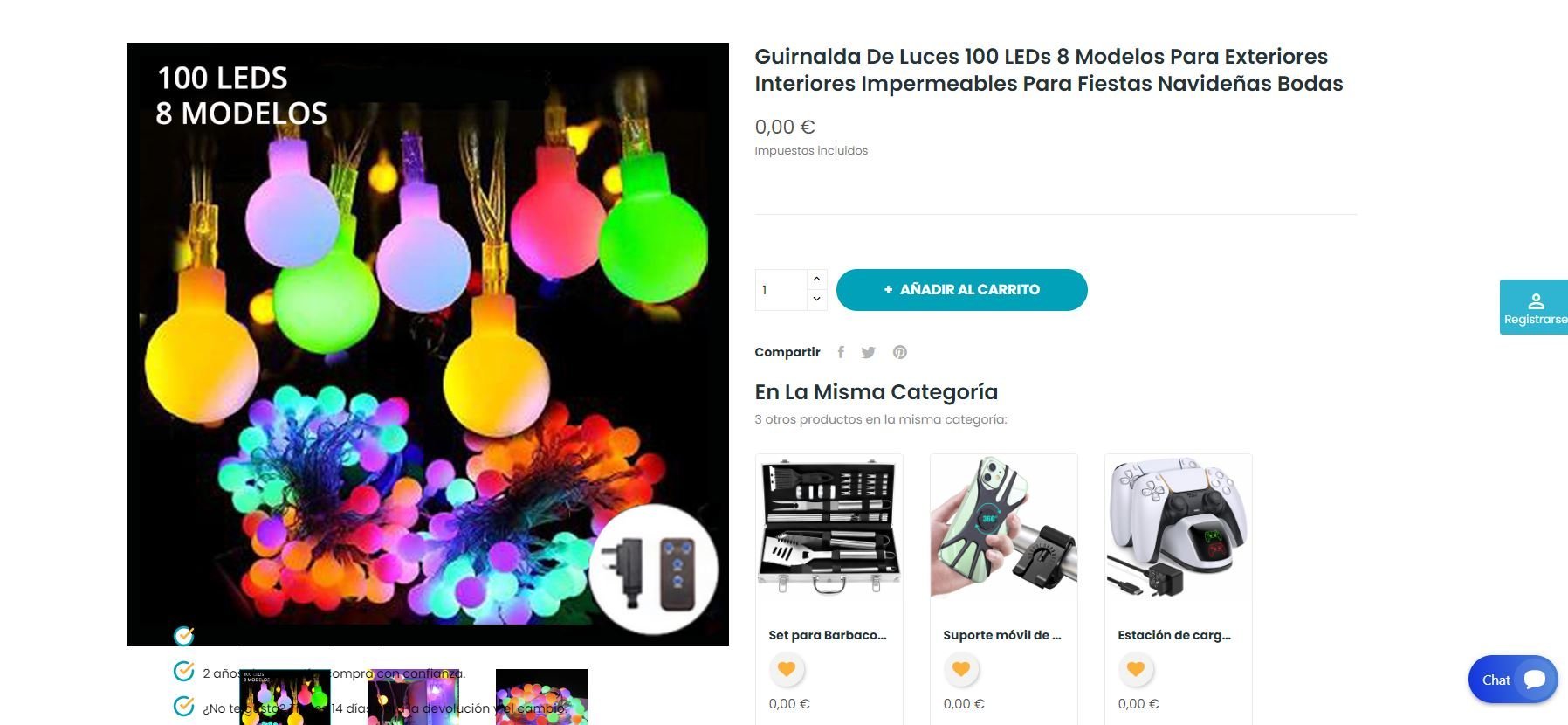
Task: Open the Estación de carga product link
Action: point(1174,635)
